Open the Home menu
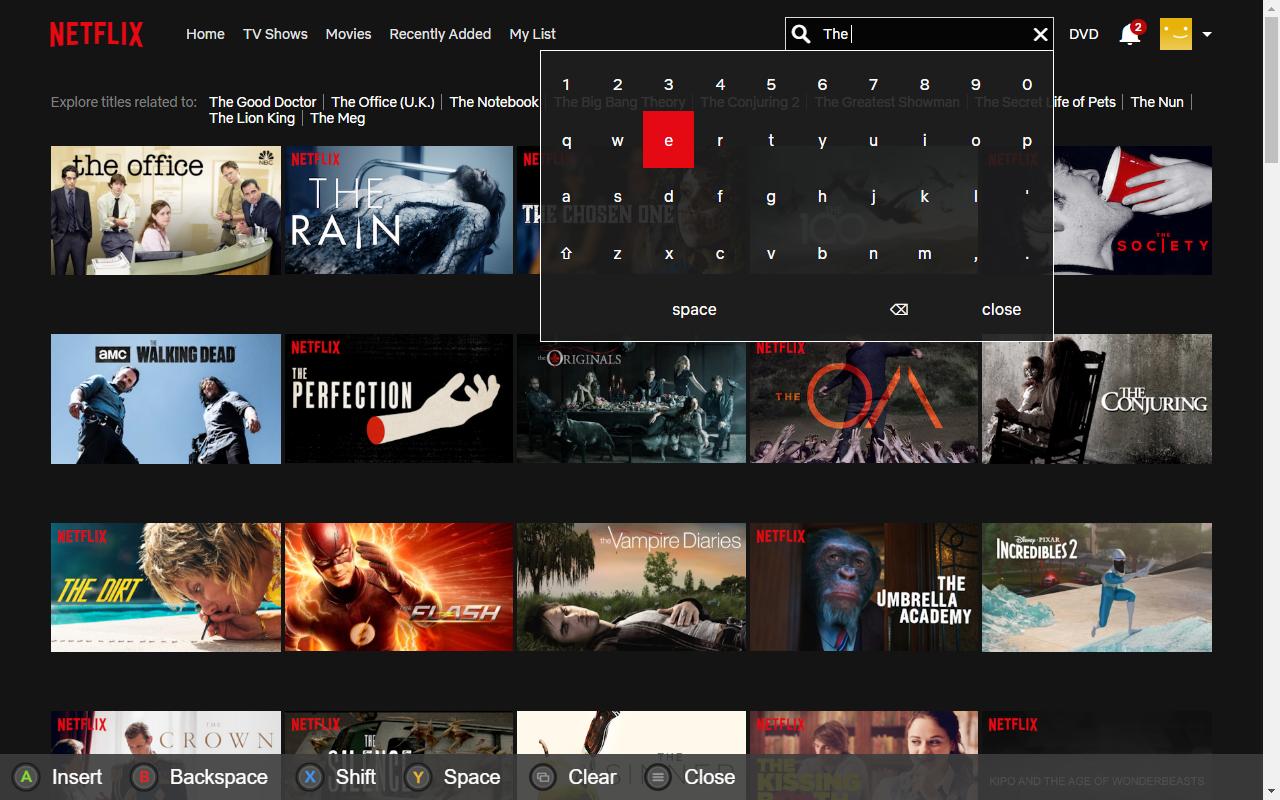Image resolution: width=1280 pixels, height=800 pixels. pyautogui.click(x=205, y=34)
